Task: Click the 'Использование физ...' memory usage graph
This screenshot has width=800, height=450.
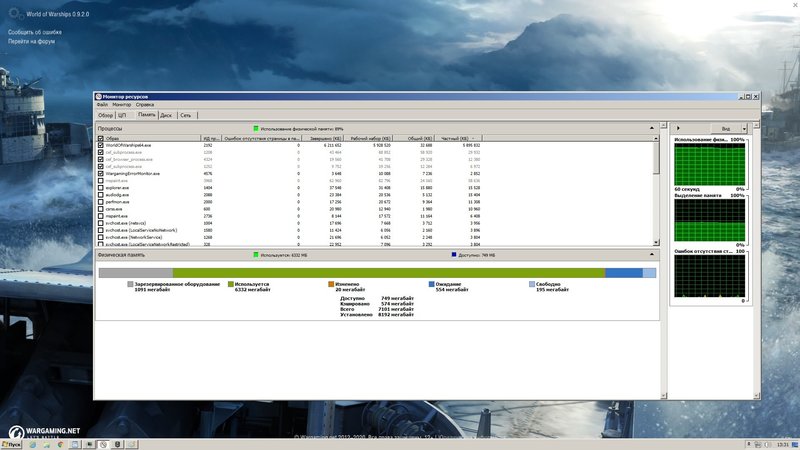Action: (709, 164)
